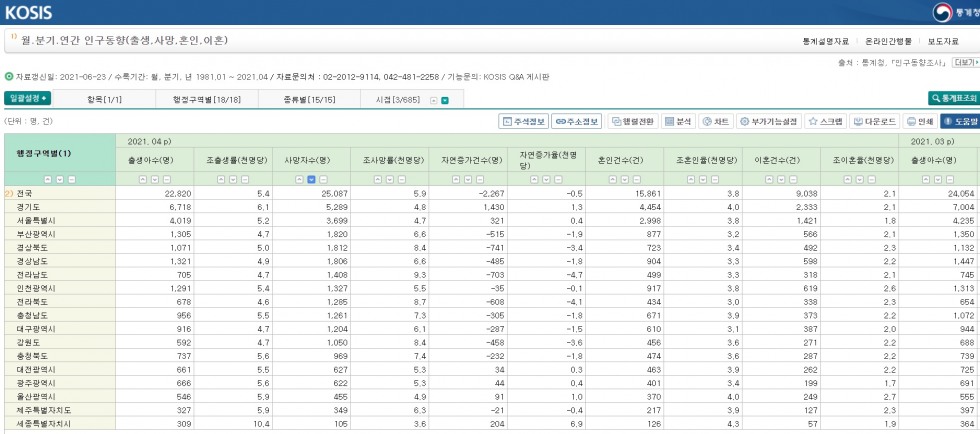Open 분석 analysis tool

[678, 121]
